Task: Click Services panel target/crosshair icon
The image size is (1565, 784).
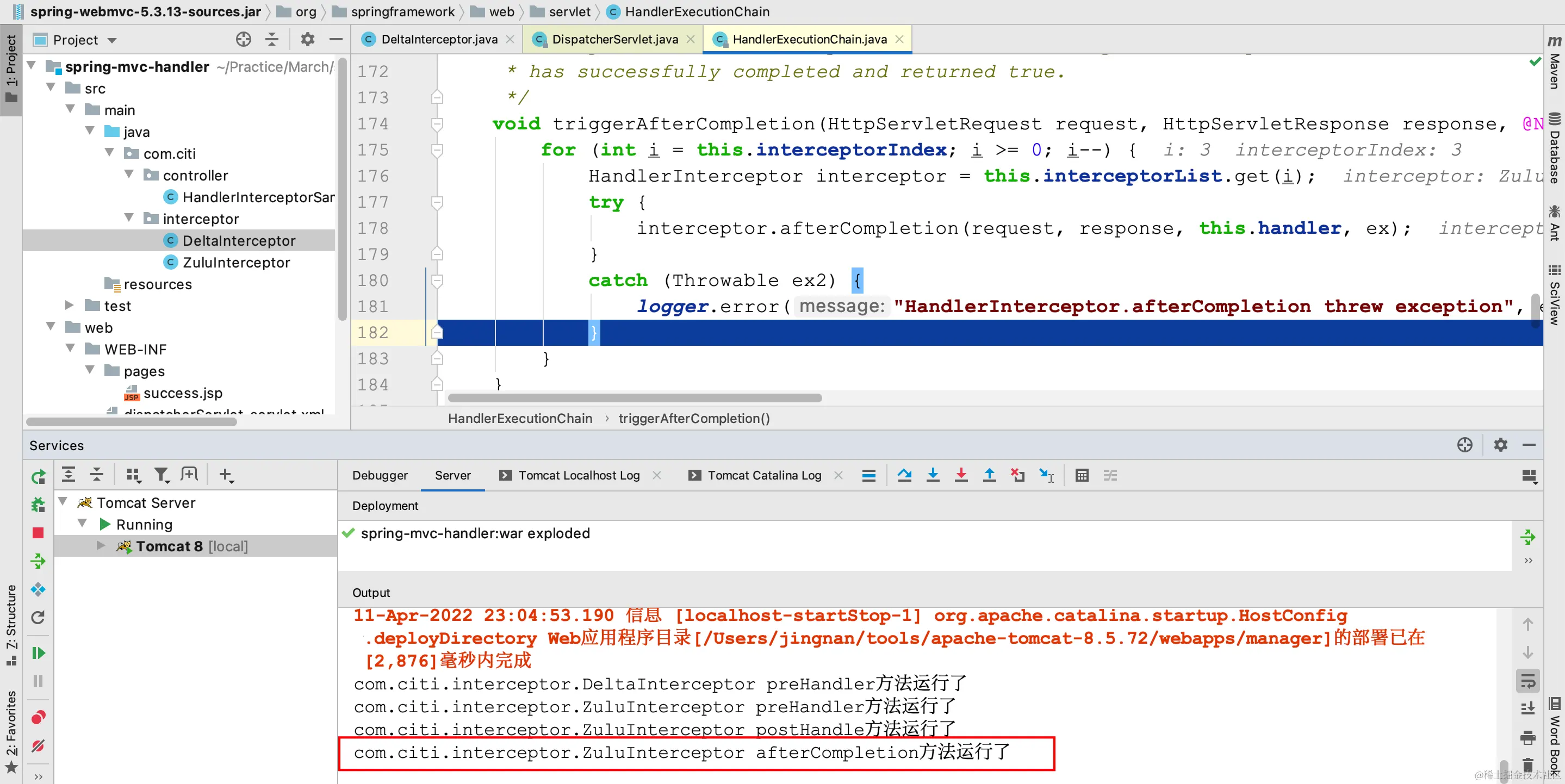Action: (x=1464, y=445)
